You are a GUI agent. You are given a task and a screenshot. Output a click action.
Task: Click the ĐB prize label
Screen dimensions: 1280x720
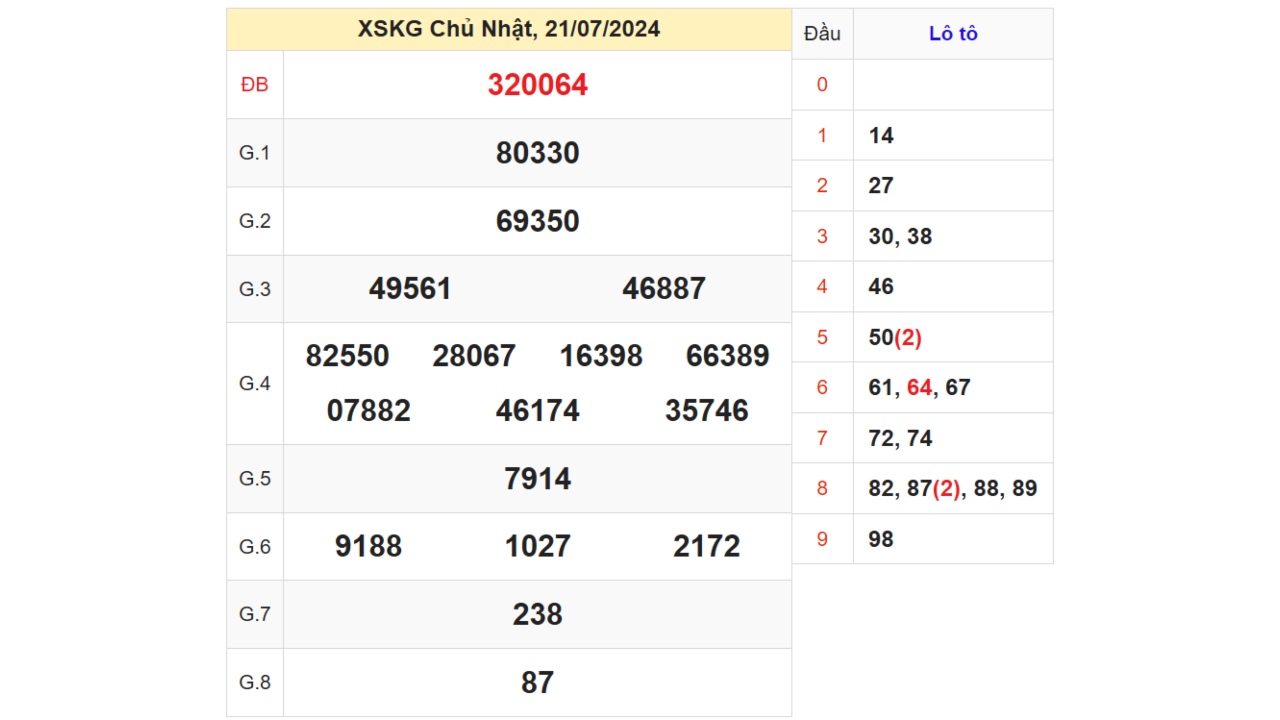[x=255, y=85]
